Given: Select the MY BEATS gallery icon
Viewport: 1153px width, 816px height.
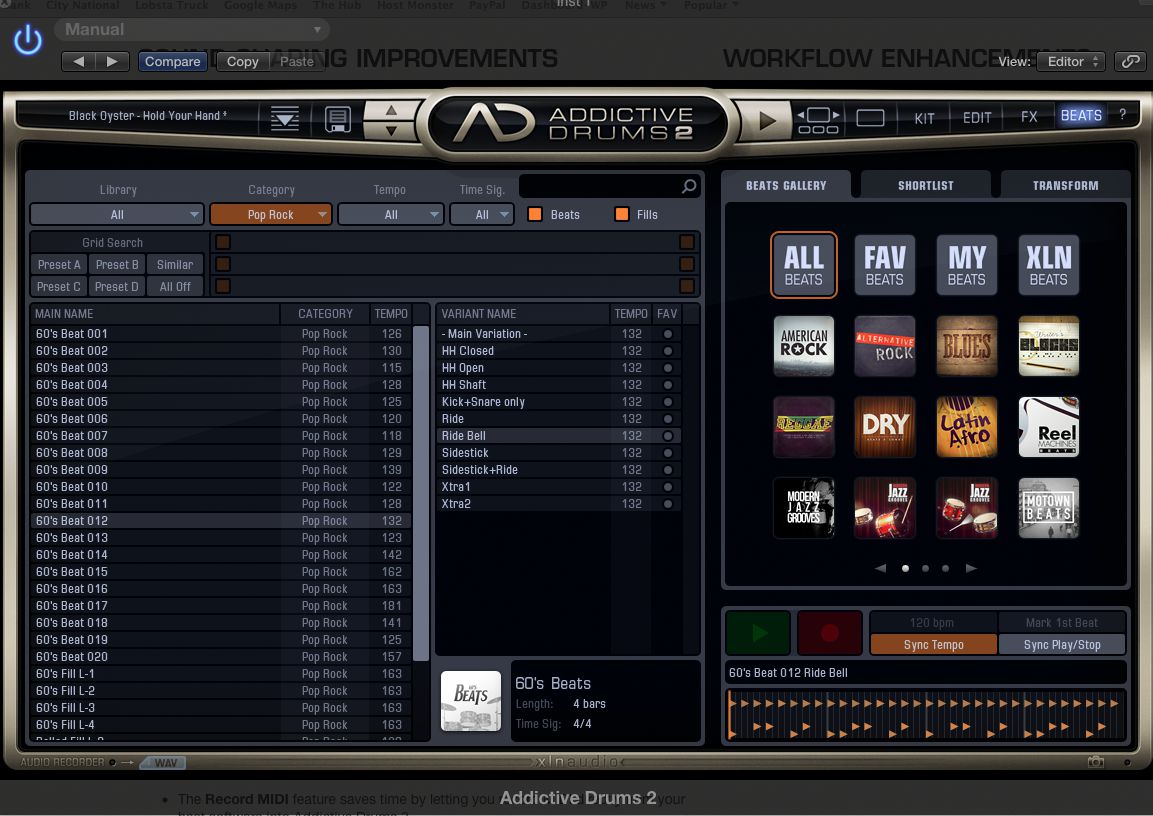Looking at the screenshot, I should 966,265.
